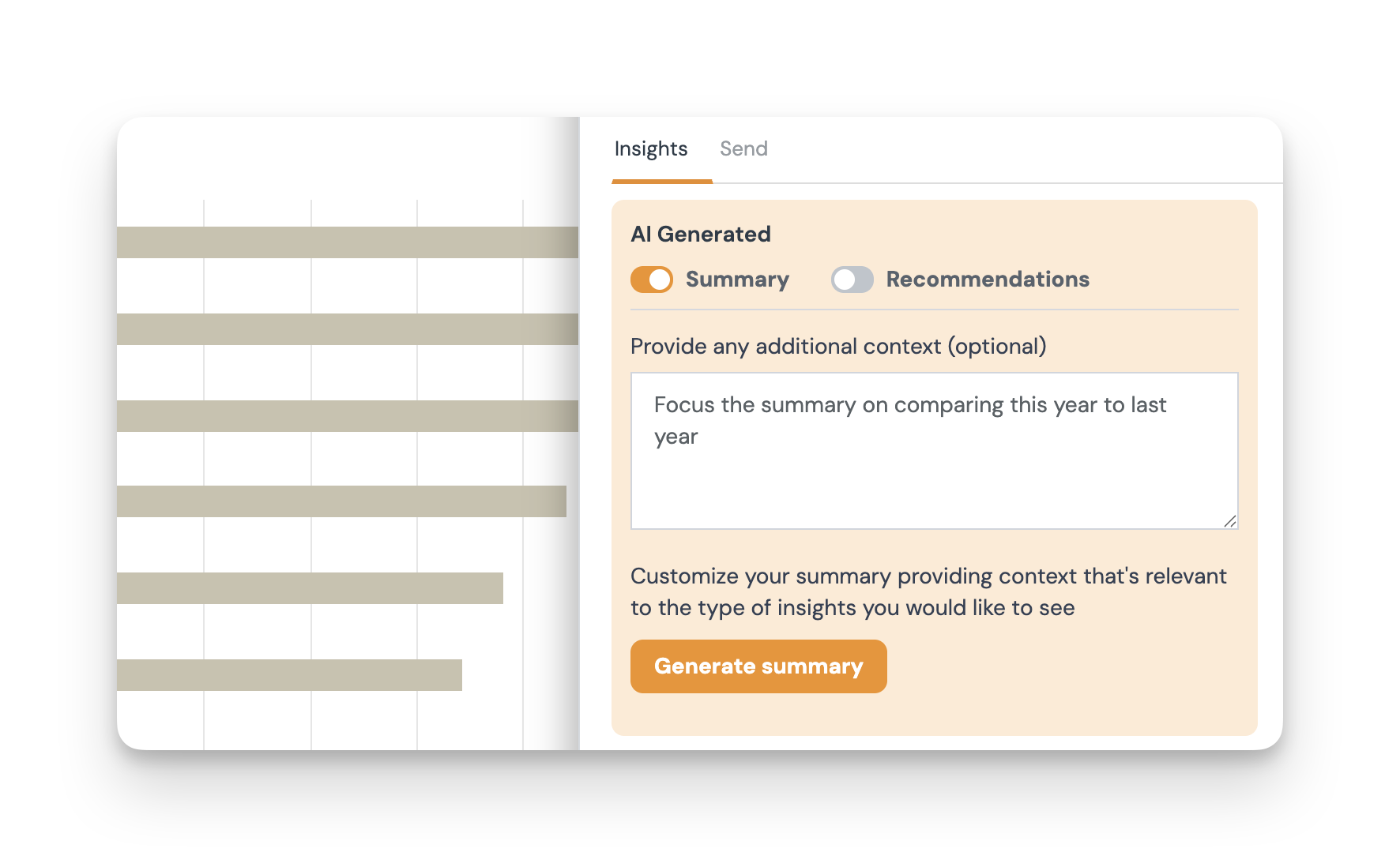Enable the Recommendations toggle

tap(852, 280)
